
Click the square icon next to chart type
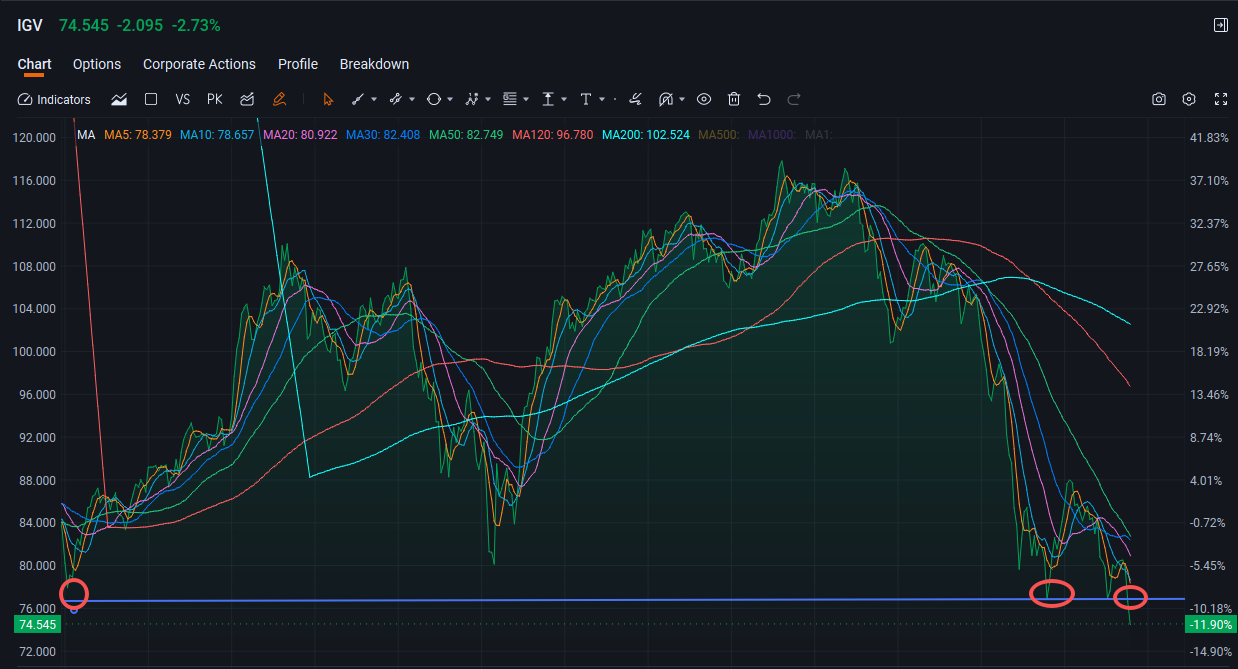click(151, 99)
